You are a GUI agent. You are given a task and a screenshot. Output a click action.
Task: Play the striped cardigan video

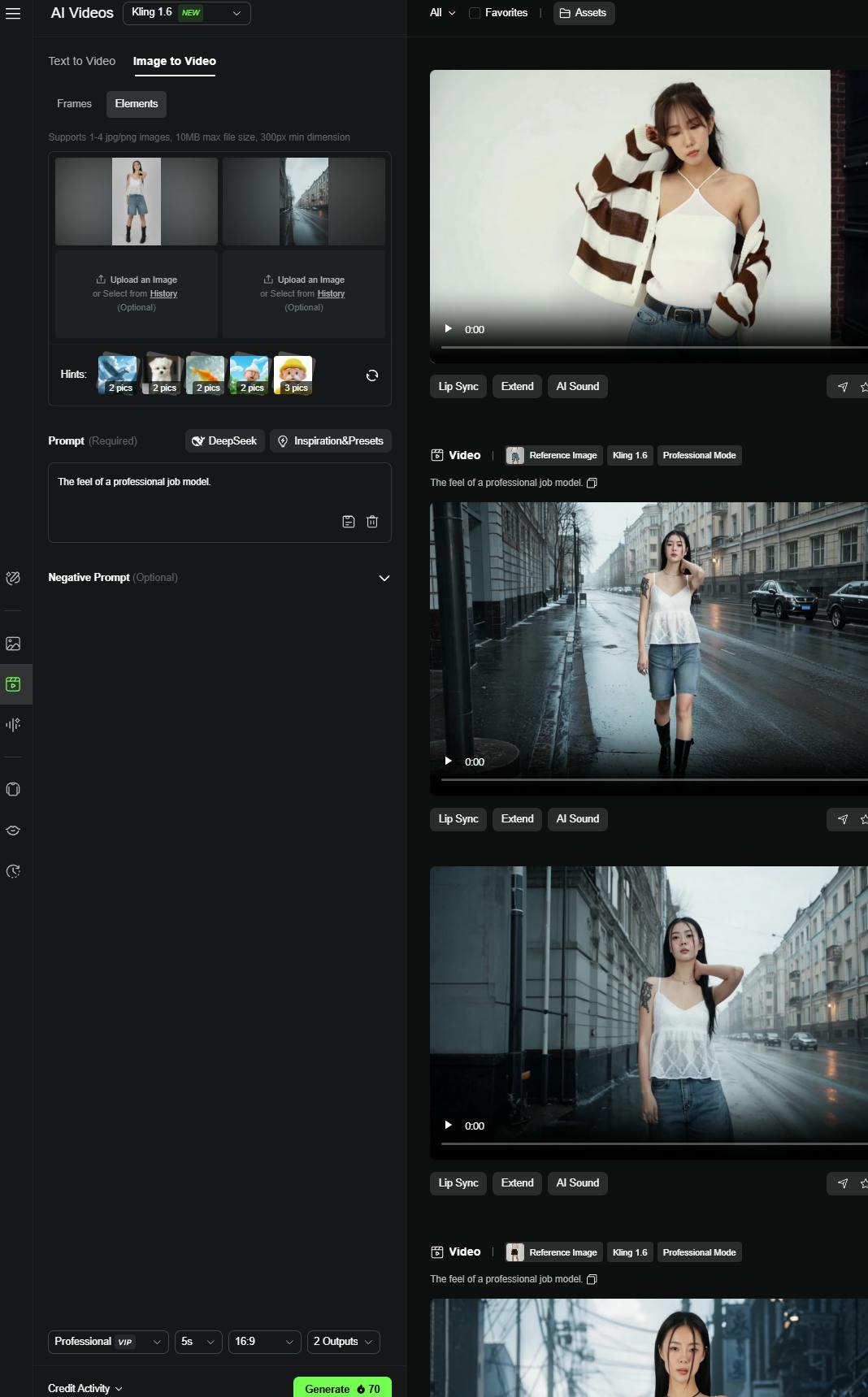click(x=448, y=328)
